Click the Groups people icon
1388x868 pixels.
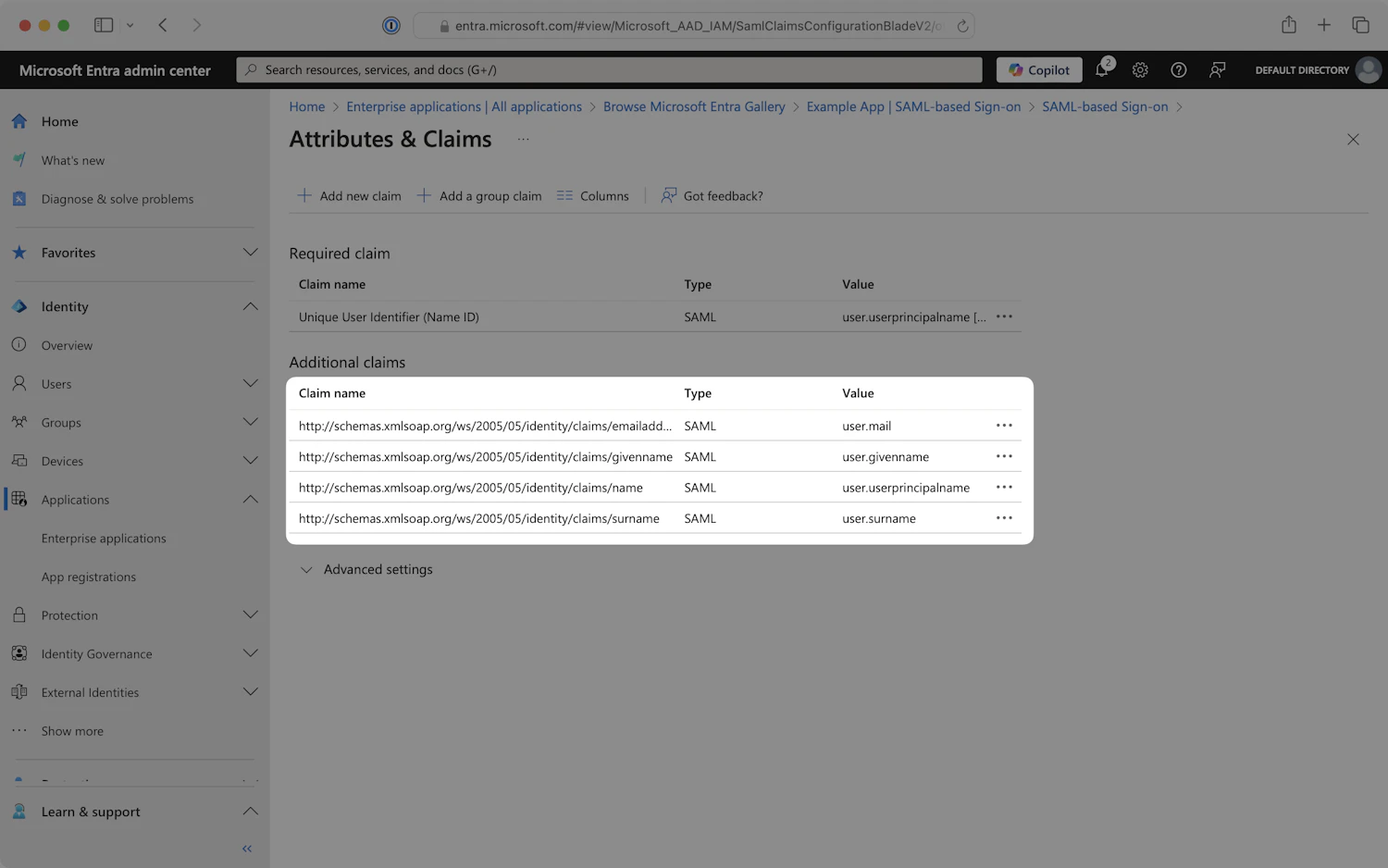pyautogui.click(x=19, y=422)
